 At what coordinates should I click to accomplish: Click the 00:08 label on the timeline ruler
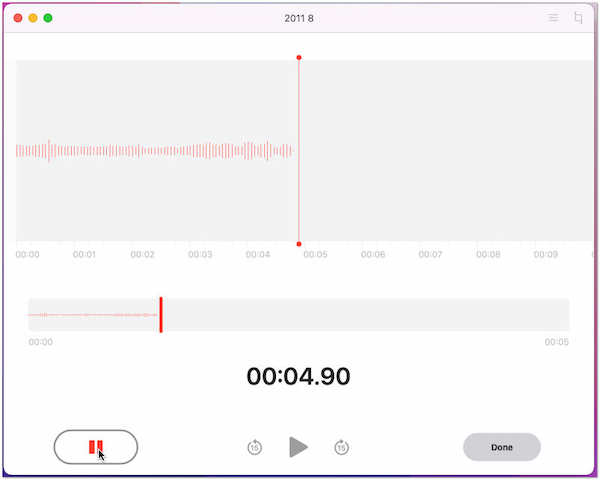tap(488, 255)
